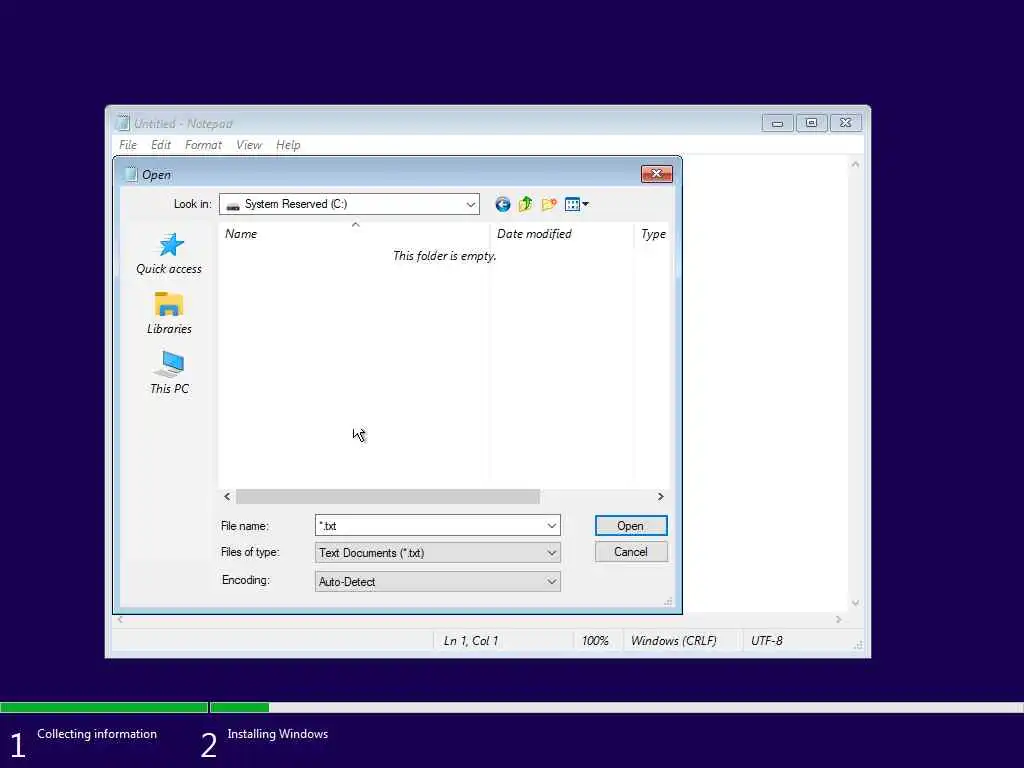Click the Open dialog title icon
The width and height of the screenshot is (1024, 768).
click(131, 174)
